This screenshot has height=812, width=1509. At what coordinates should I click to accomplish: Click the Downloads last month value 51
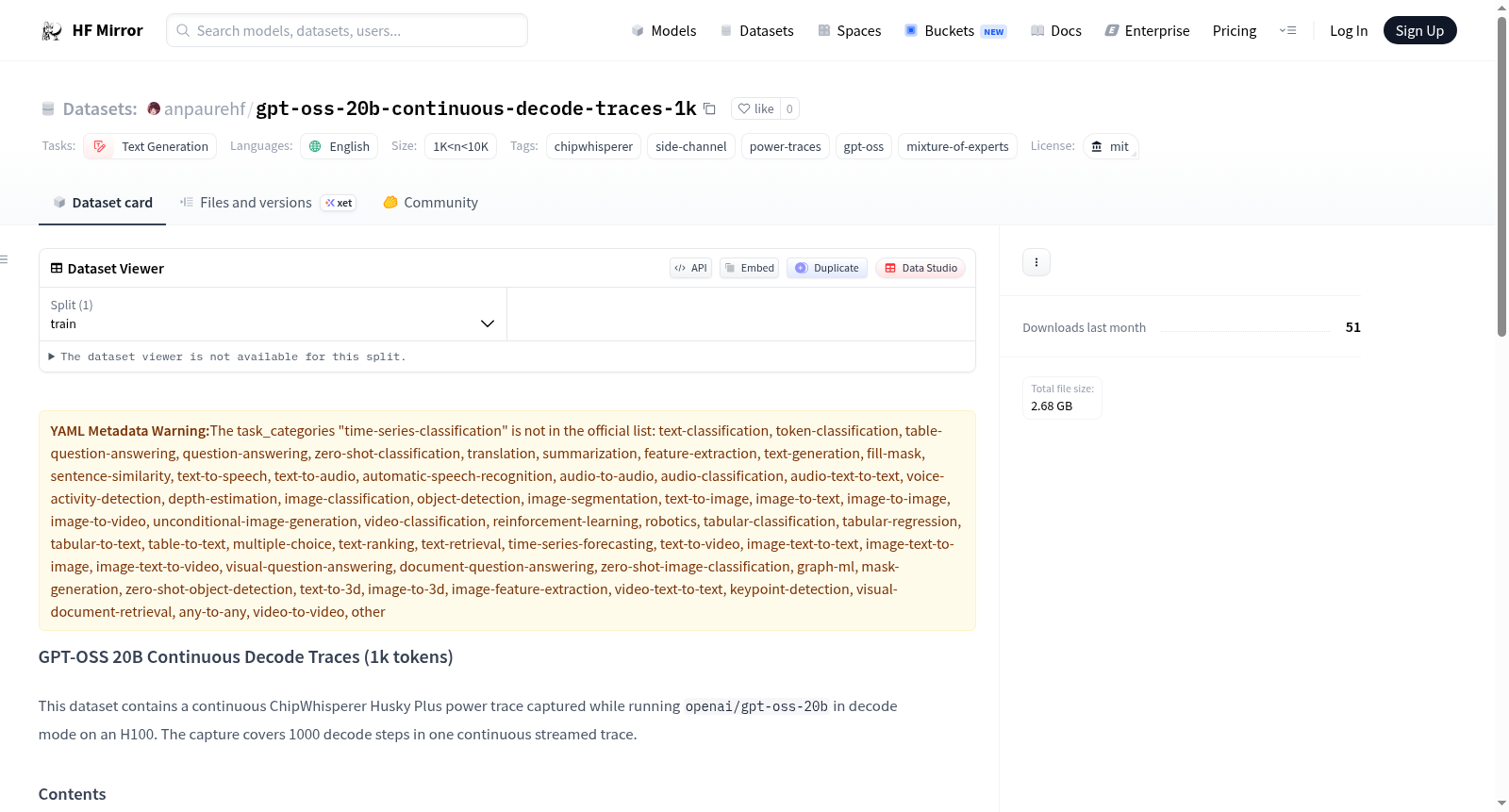(x=1353, y=327)
